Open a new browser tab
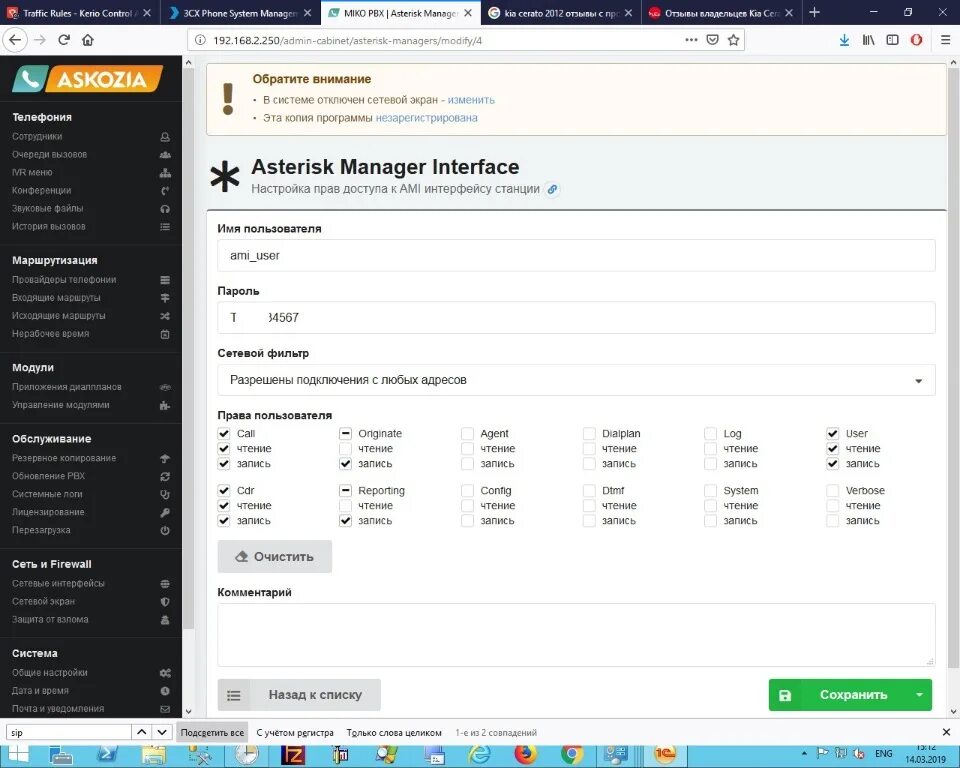 (814, 12)
